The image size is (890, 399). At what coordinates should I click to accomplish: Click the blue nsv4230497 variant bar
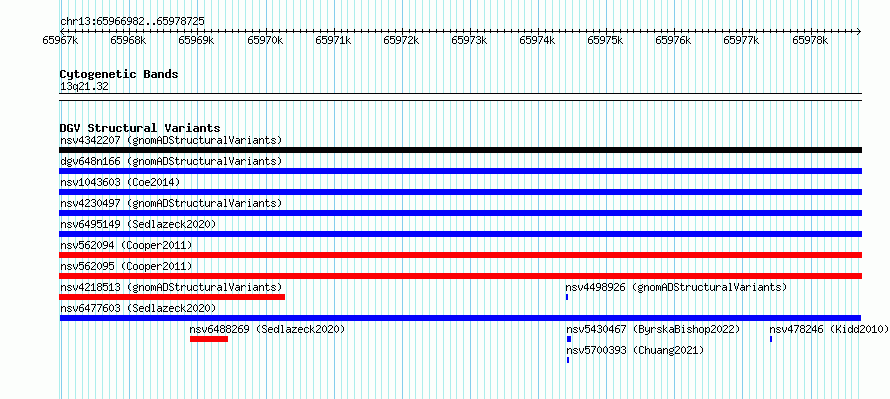point(460,213)
